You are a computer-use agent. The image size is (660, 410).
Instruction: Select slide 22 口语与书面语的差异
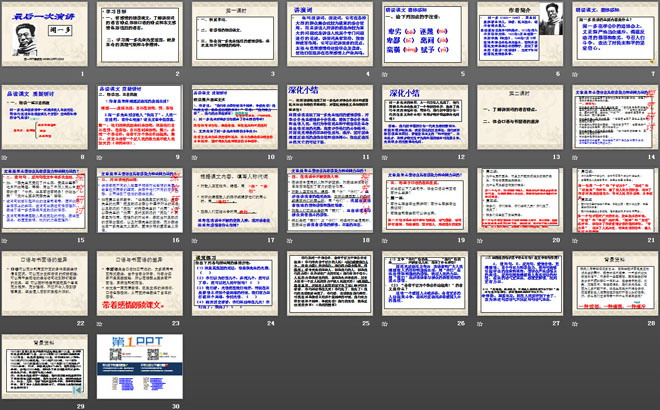46,287
